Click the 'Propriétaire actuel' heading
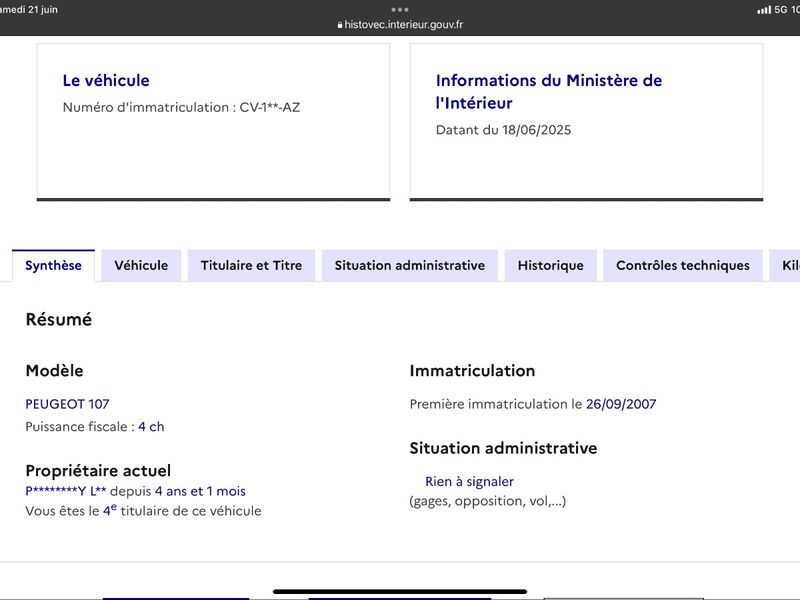800x600 pixels. (98, 470)
